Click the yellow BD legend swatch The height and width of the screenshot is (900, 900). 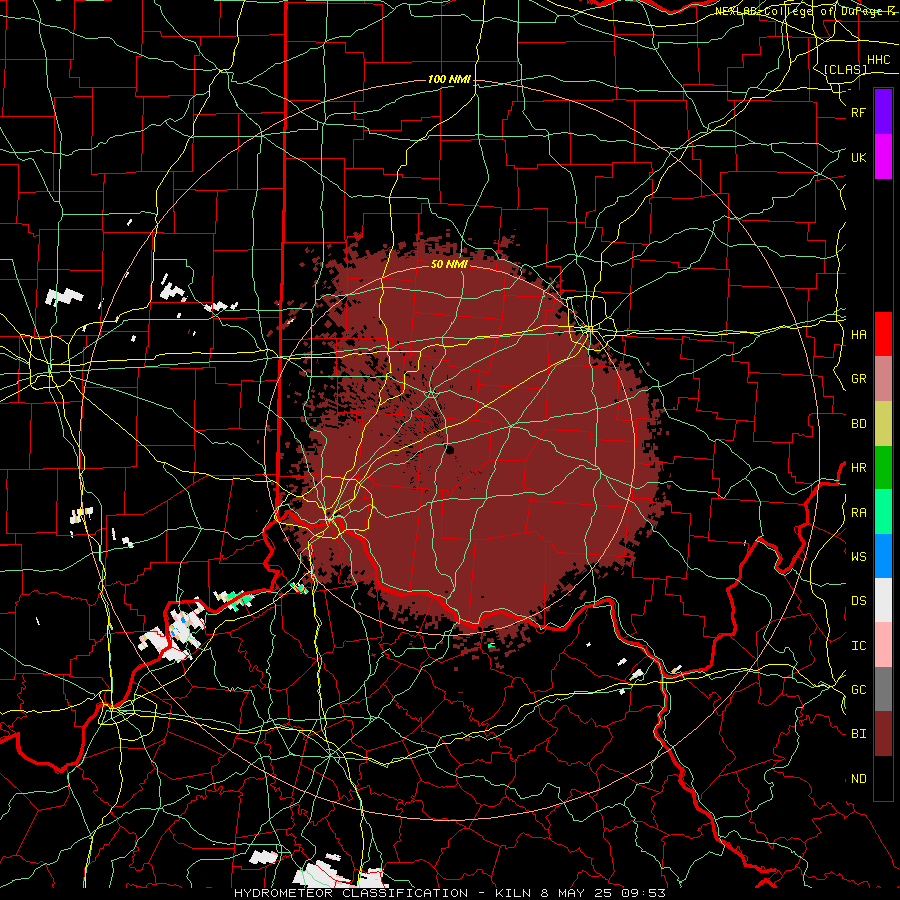(883, 424)
